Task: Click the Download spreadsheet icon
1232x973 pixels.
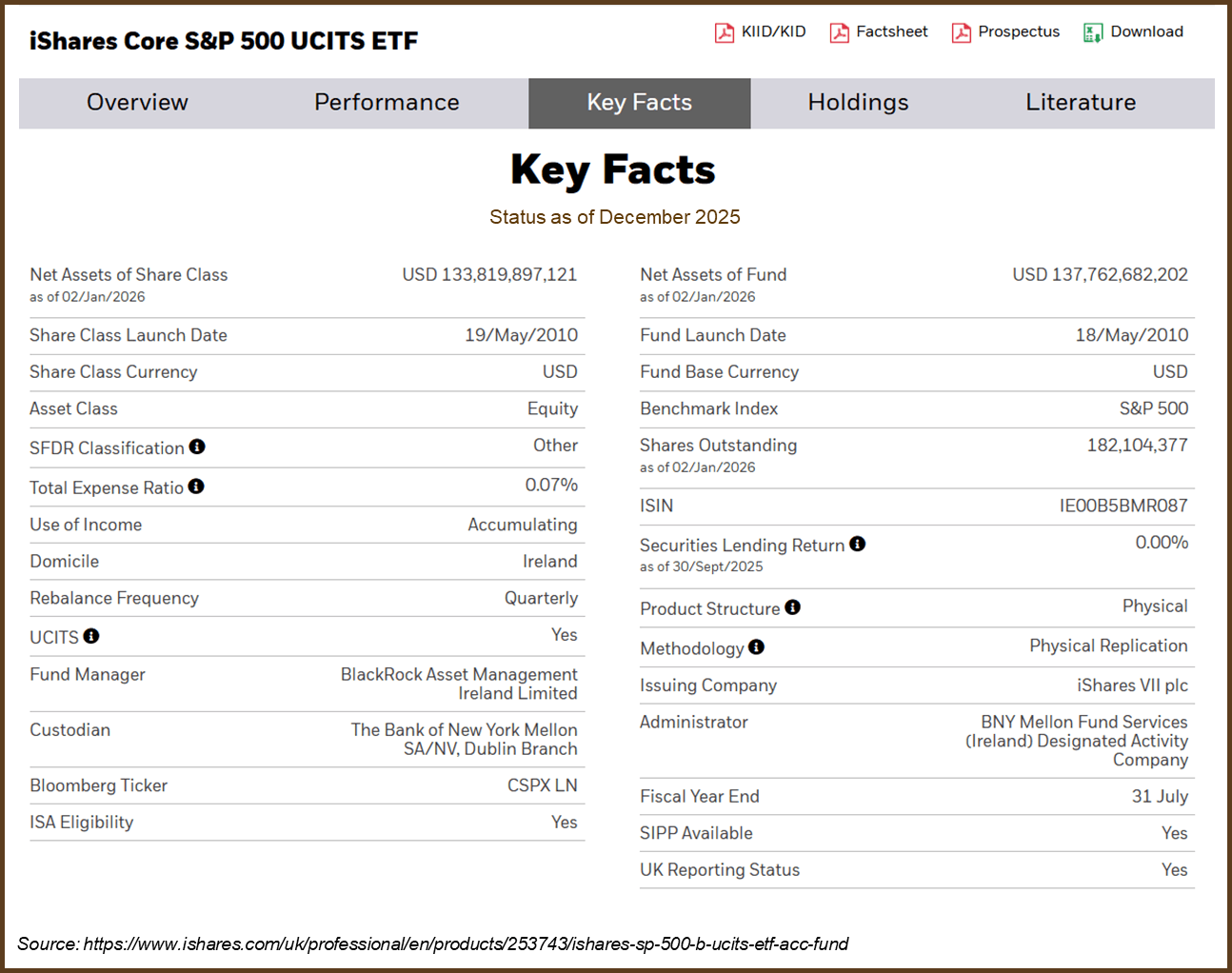Action: (x=1093, y=33)
